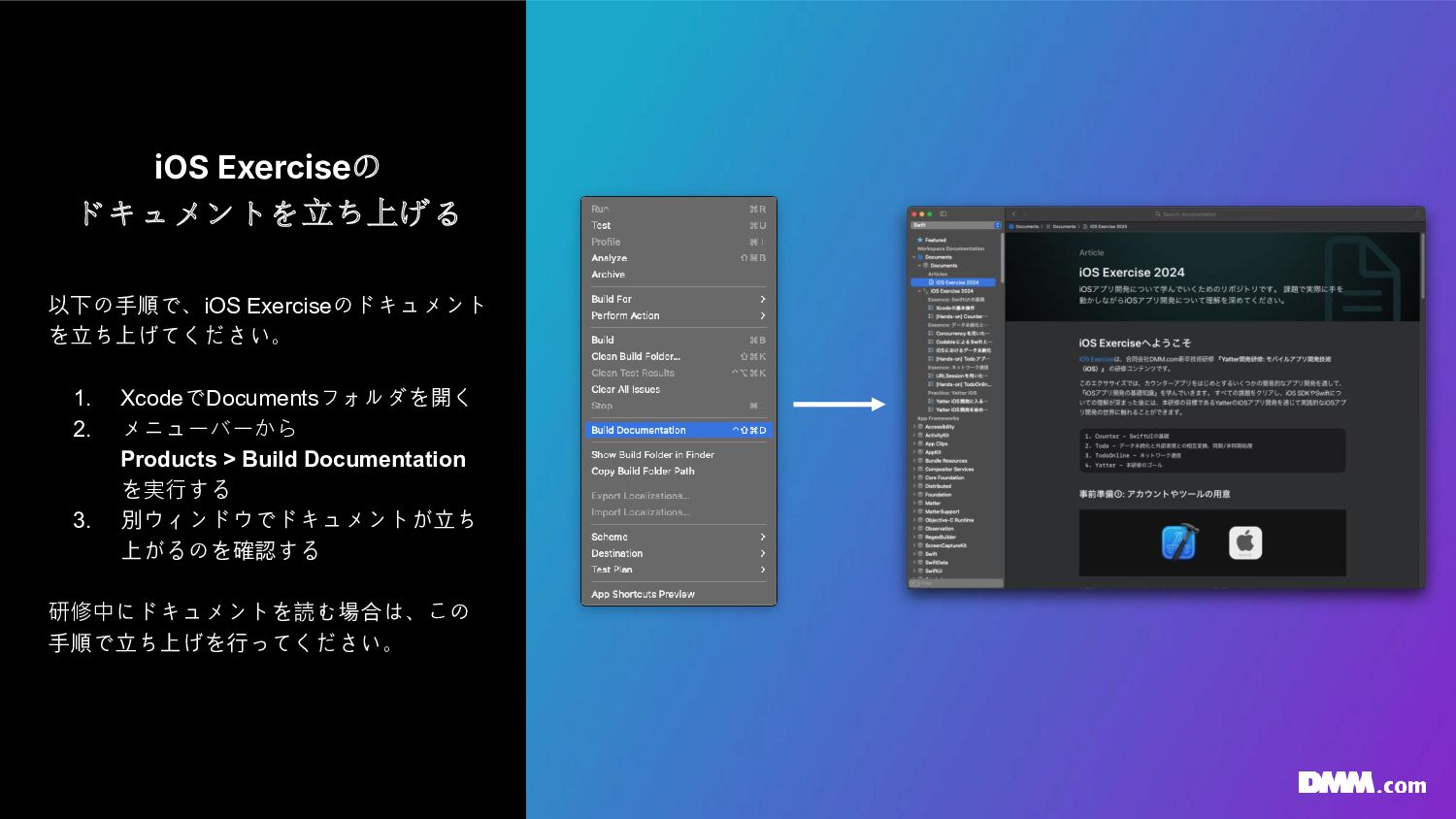Expand the Foundation framework disclosure arrow
The image size is (1456, 819).
click(914, 495)
